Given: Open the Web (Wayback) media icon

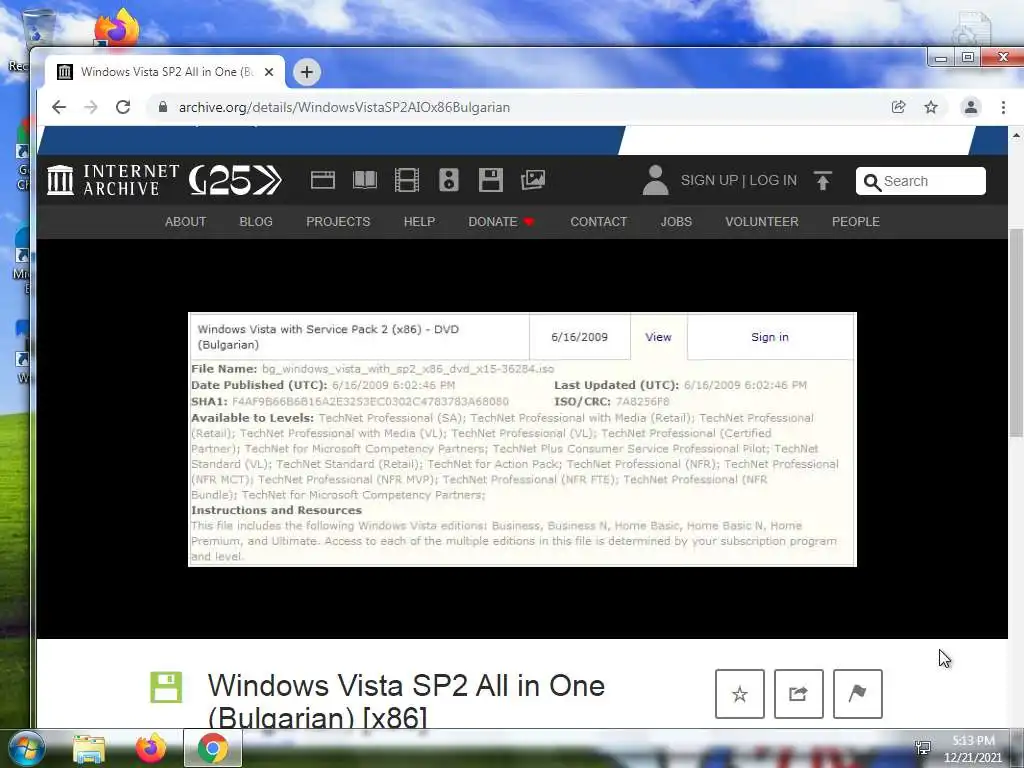Looking at the screenshot, I should click(x=323, y=180).
